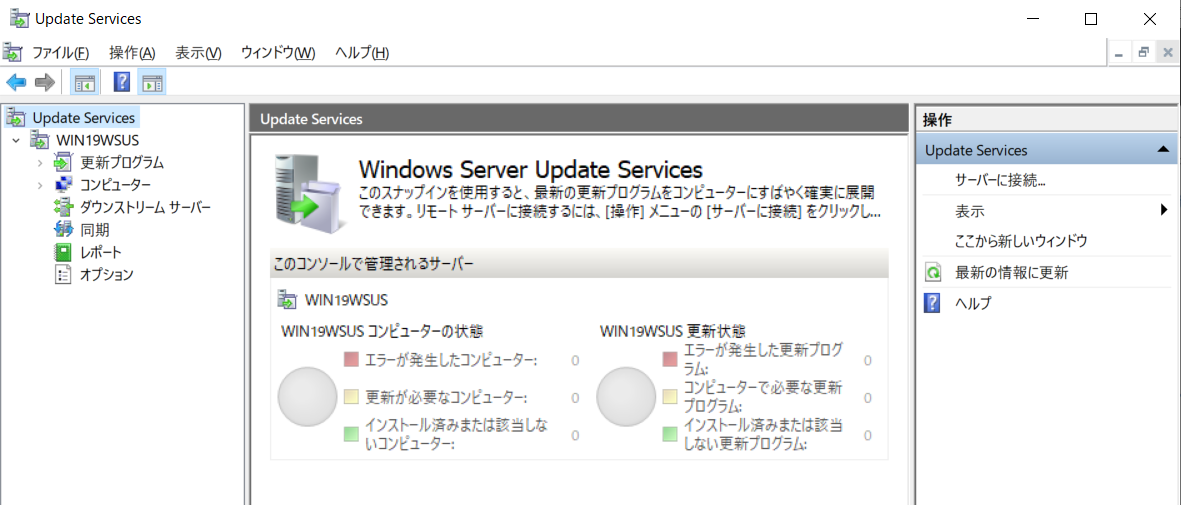Click 更新が必要なコンピューター: label
Viewport: 1181px width, 505px height.
[x=445, y=397]
